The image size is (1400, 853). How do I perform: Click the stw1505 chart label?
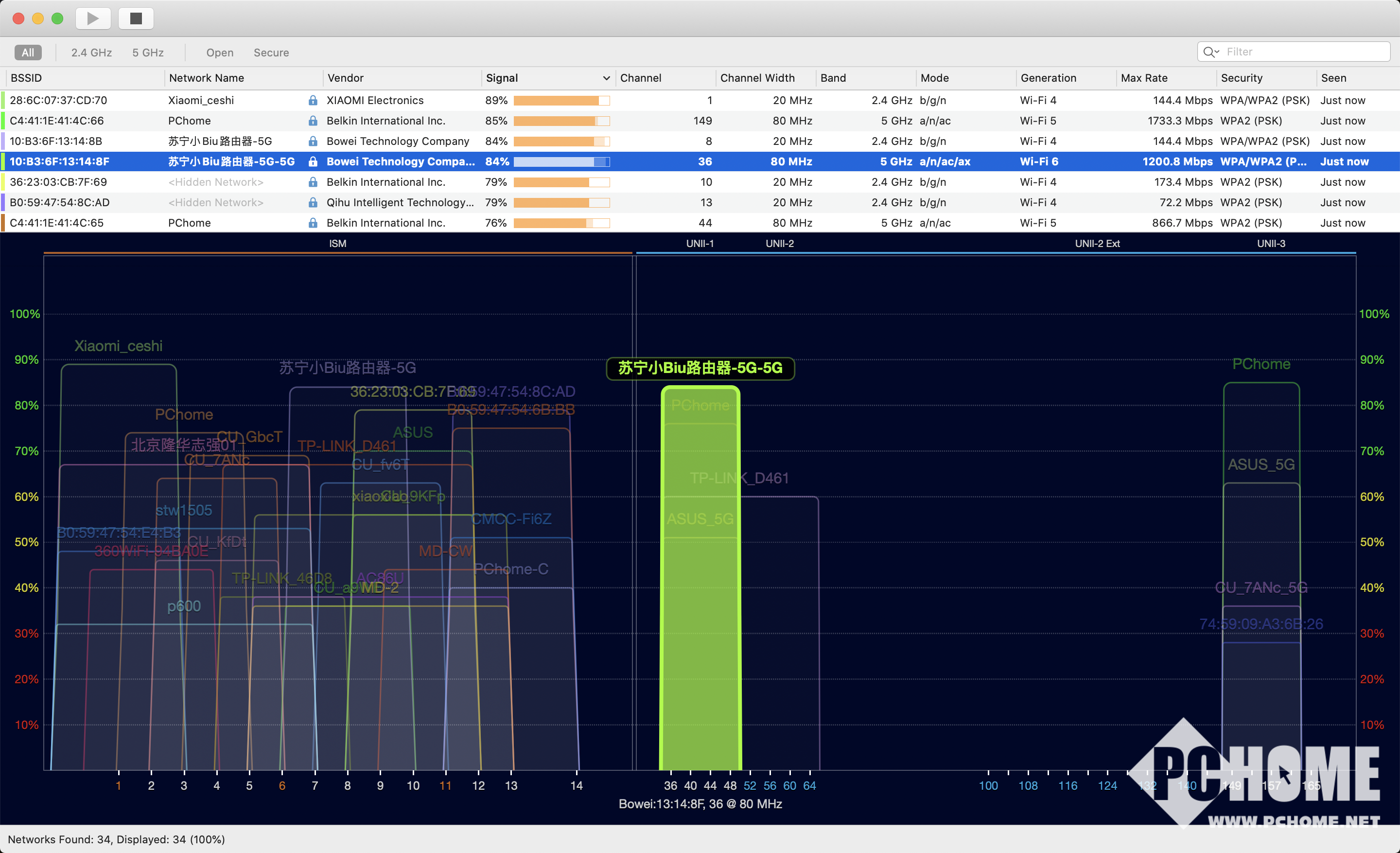pyautogui.click(x=184, y=510)
